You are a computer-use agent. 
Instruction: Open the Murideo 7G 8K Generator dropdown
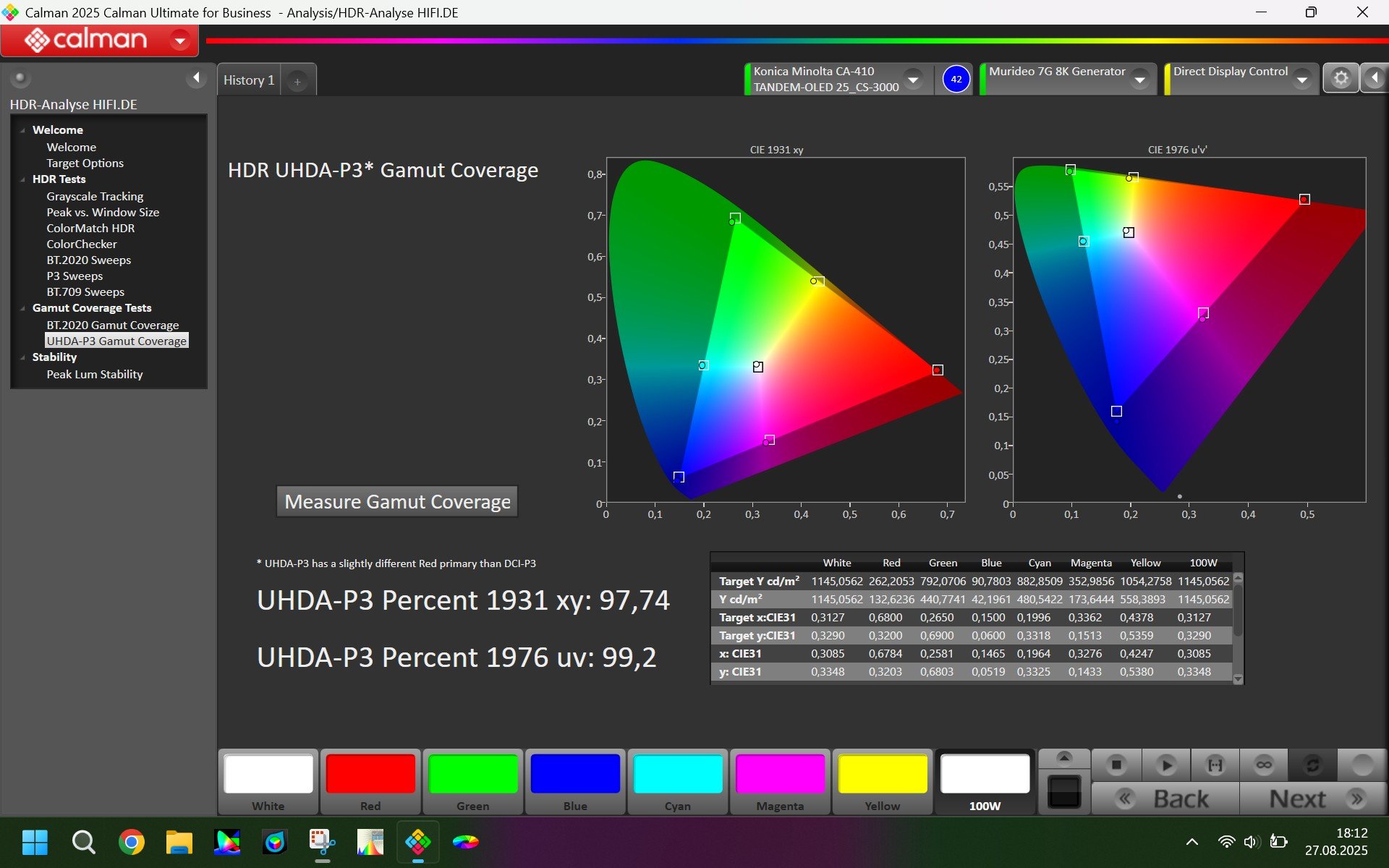[x=1139, y=79]
